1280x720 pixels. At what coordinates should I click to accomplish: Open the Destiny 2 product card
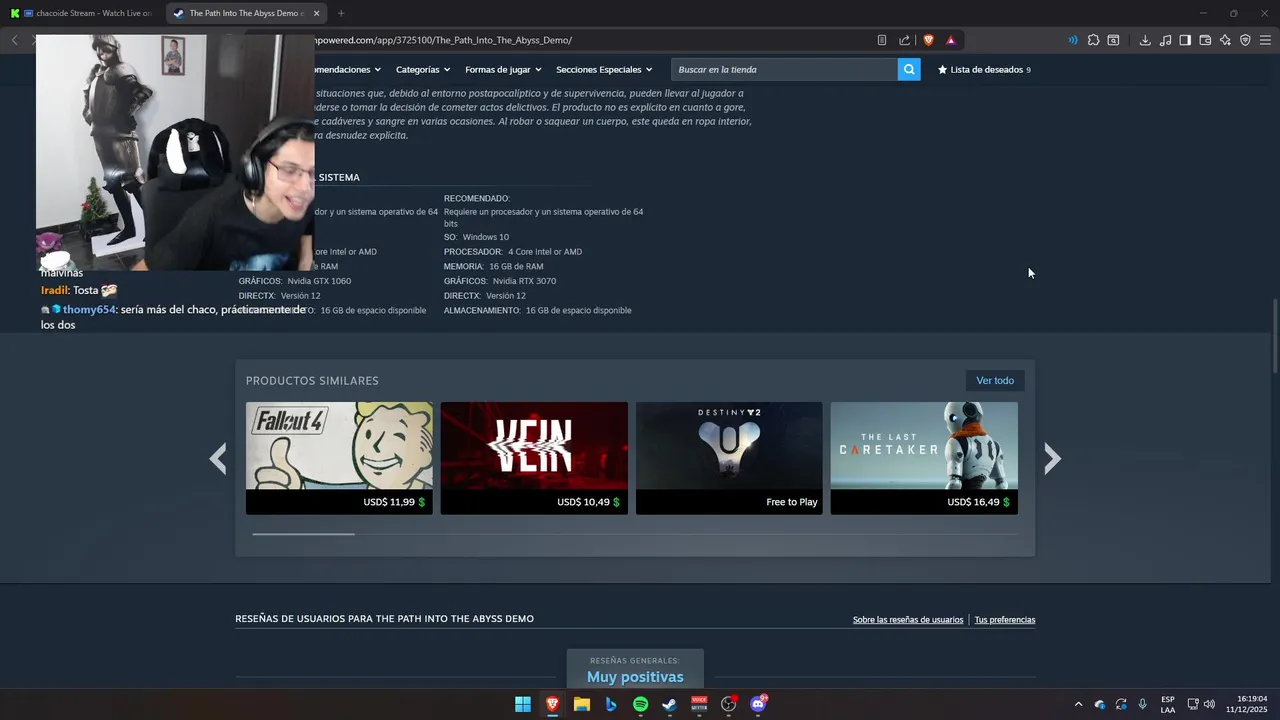[x=729, y=458]
